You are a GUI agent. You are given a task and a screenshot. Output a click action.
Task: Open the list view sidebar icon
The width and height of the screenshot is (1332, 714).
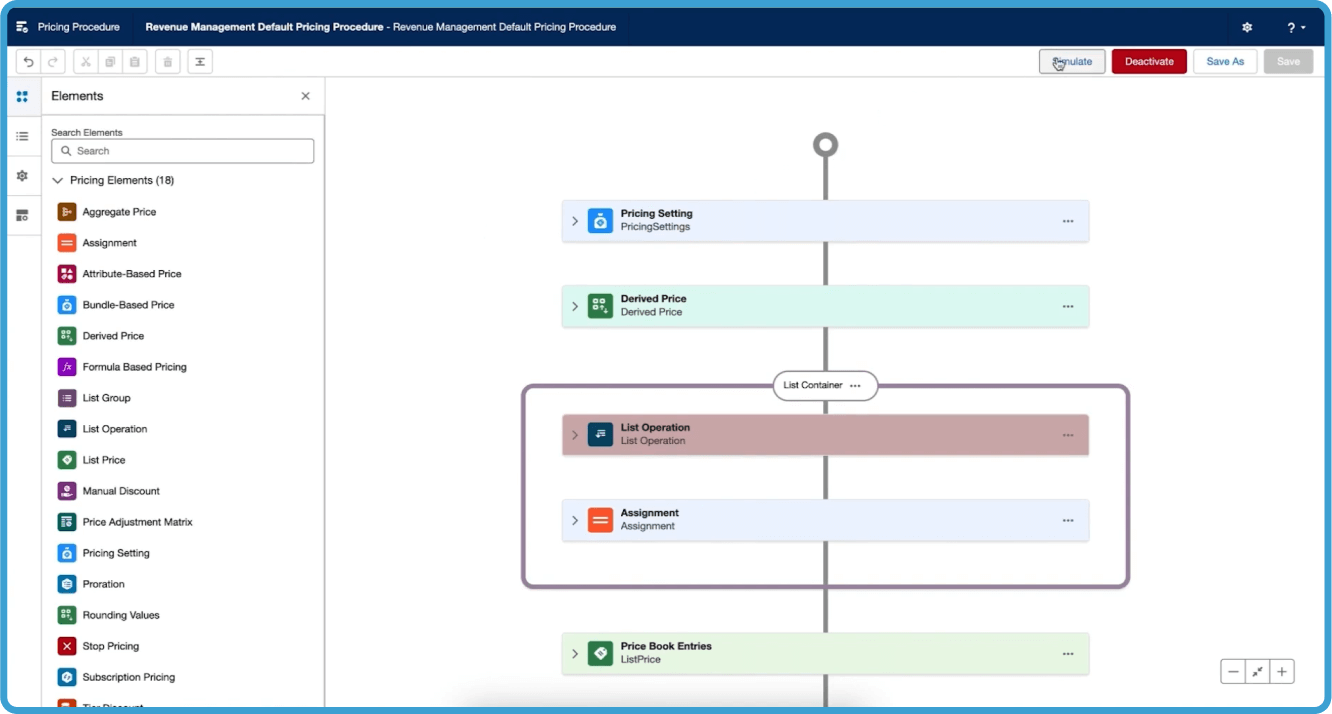tap(22, 136)
